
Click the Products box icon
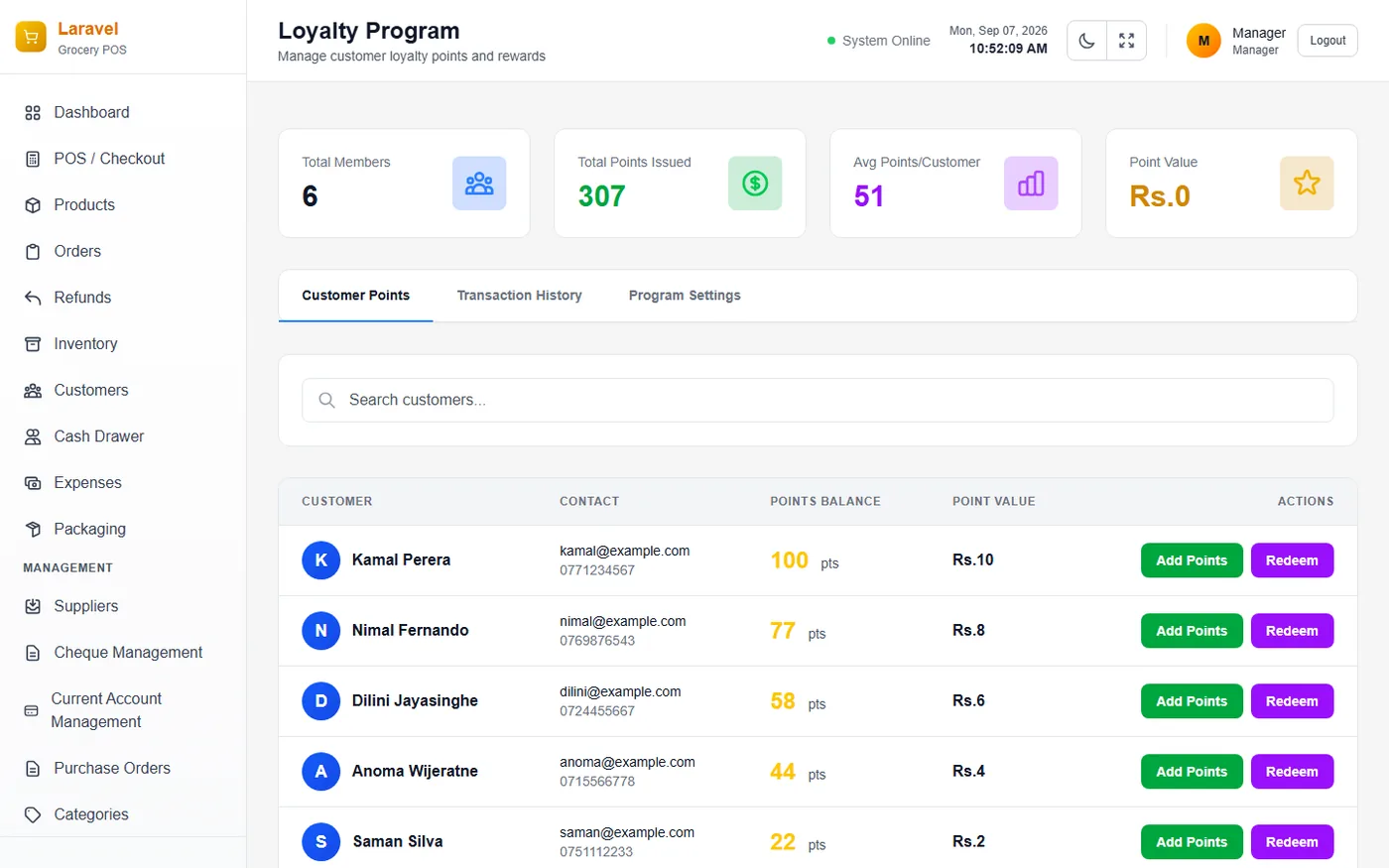[33, 205]
